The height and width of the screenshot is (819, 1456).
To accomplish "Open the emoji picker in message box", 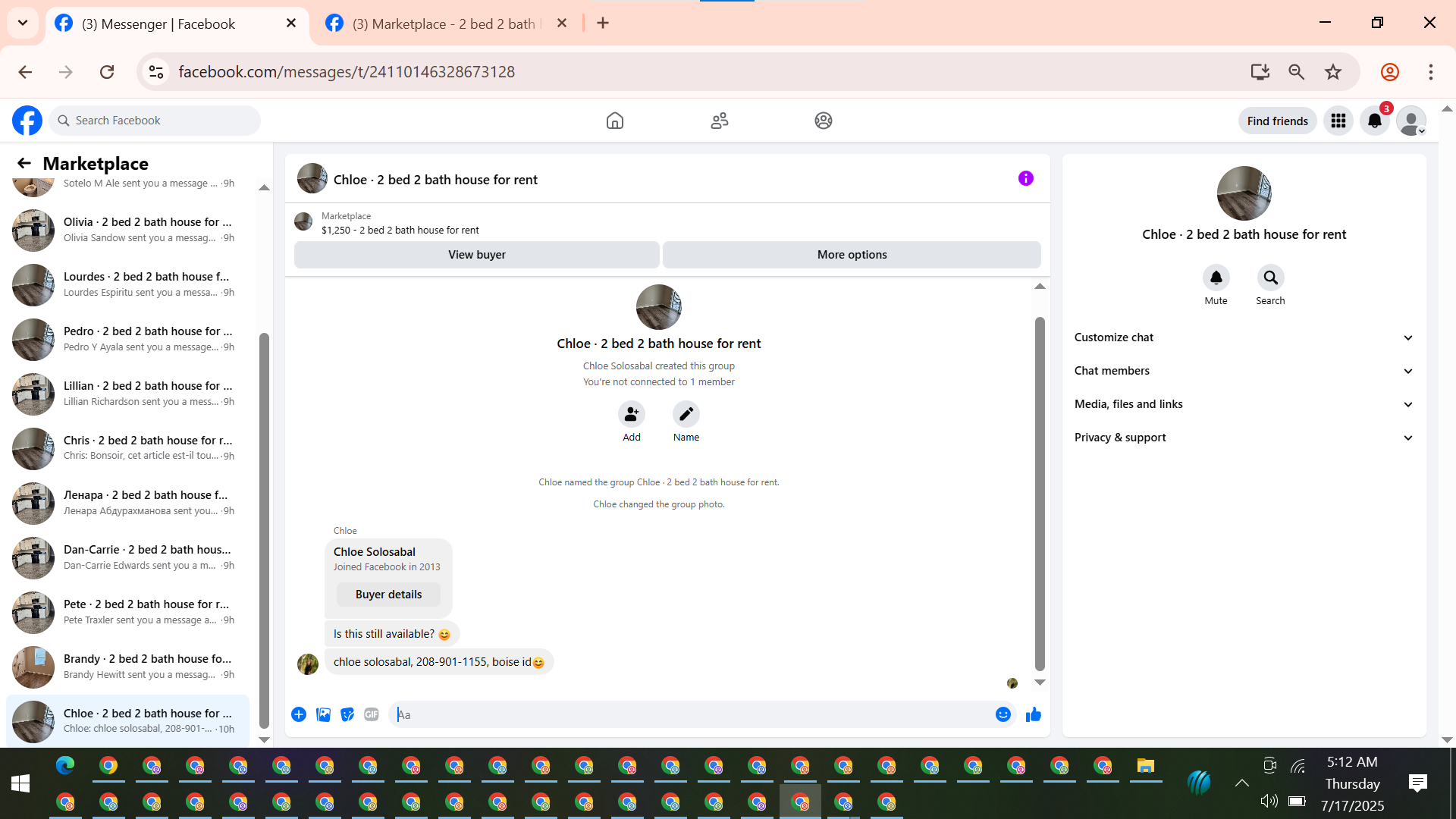I will (1003, 714).
